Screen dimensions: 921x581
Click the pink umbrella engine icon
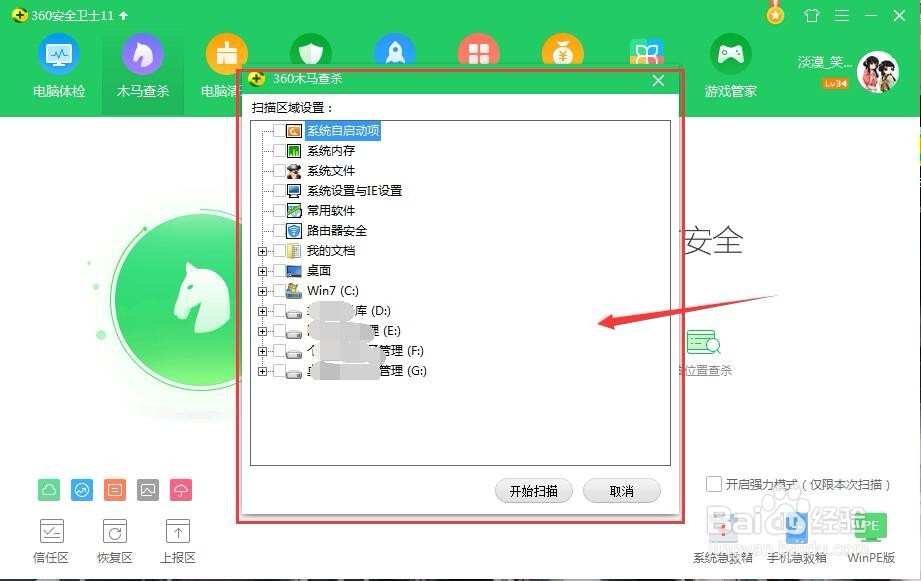pyautogui.click(x=181, y=490)
